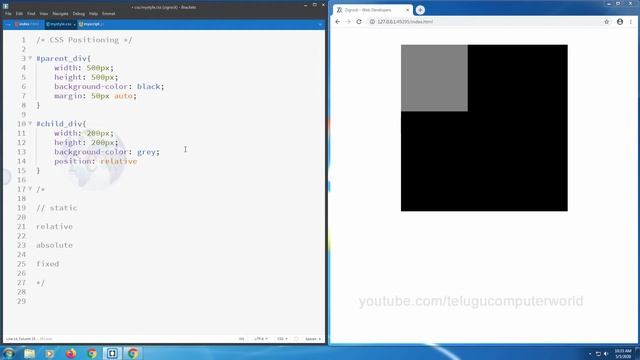Close the Zignoti Chrome tab
The width and height of the screenshot is (640, 360).
tap(407, 10)
